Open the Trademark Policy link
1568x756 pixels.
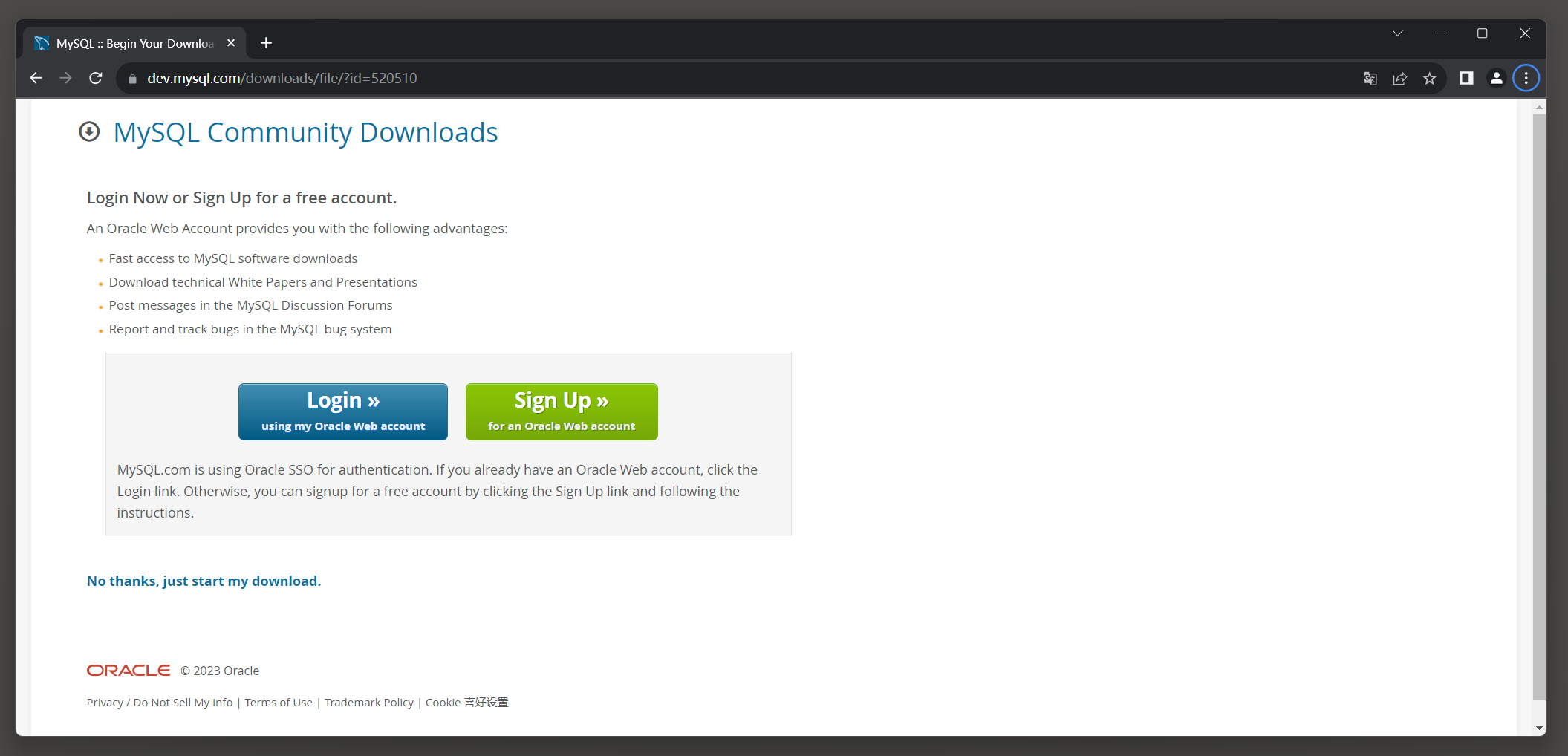point(369,703)
